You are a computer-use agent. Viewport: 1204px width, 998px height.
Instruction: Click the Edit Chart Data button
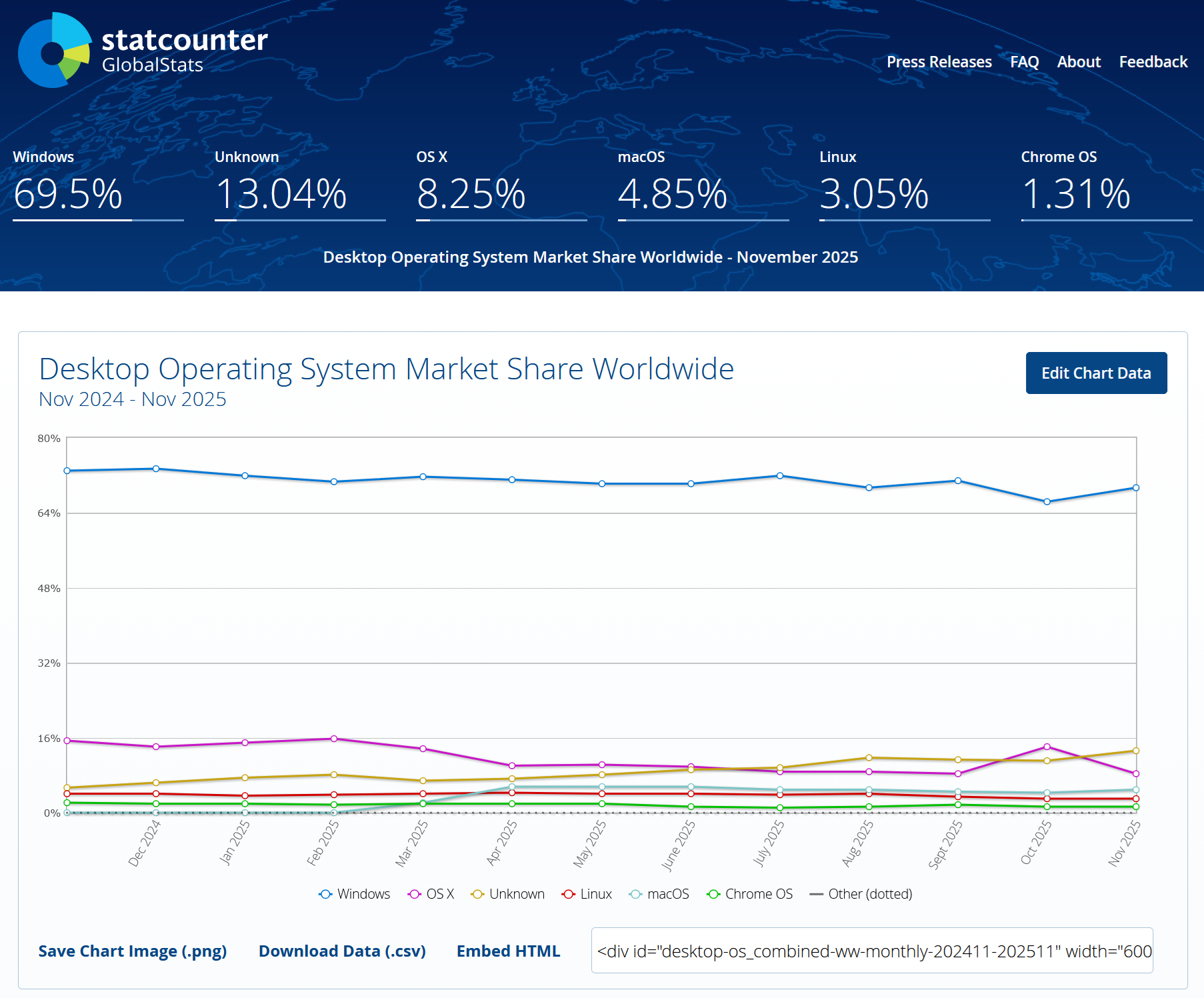(1096, 373)
